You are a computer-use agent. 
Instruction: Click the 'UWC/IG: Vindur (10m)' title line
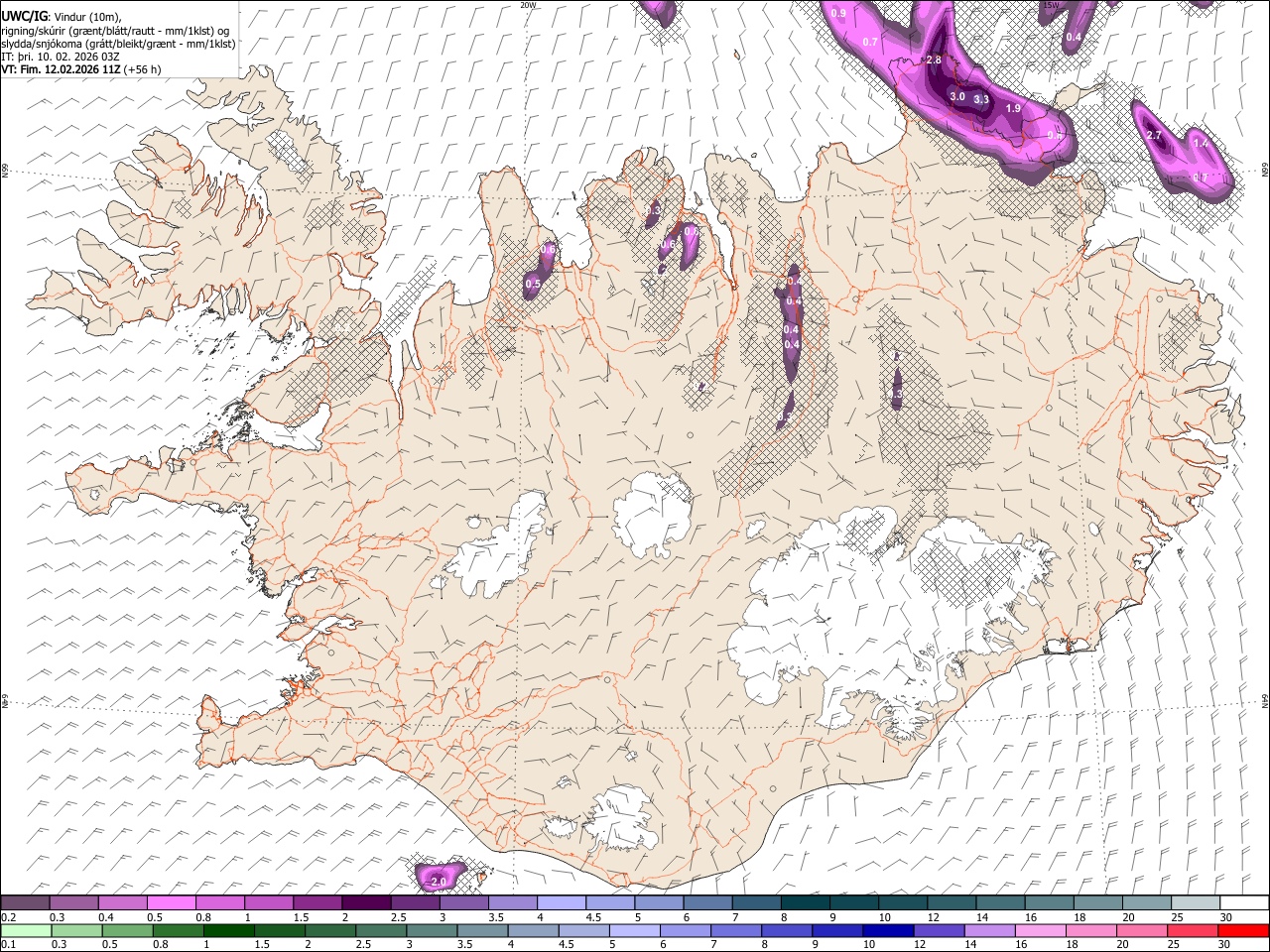point(62,16)
